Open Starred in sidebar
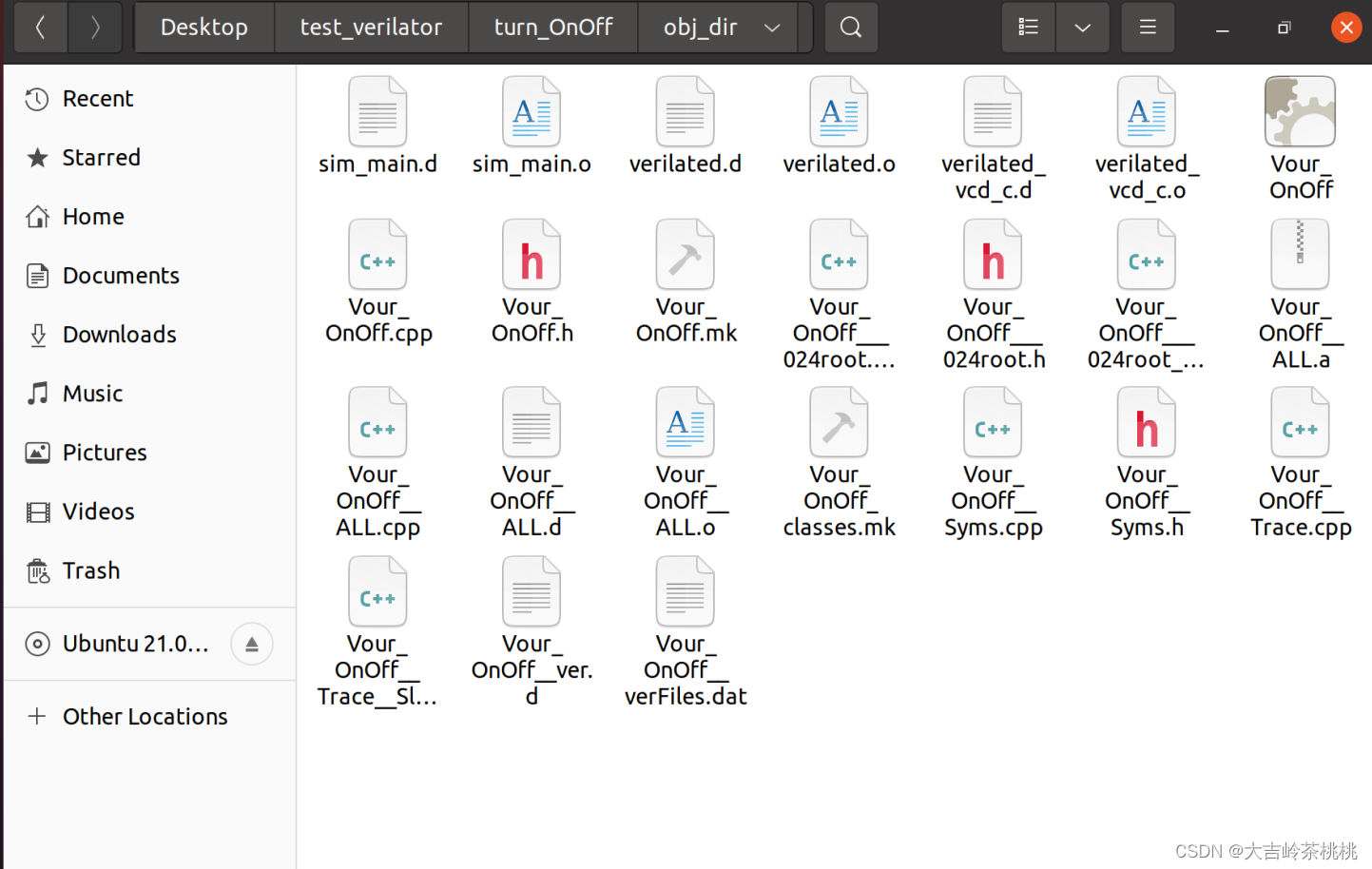The width and height of the screenshot is (1372, 869). (x=150, y=158)
